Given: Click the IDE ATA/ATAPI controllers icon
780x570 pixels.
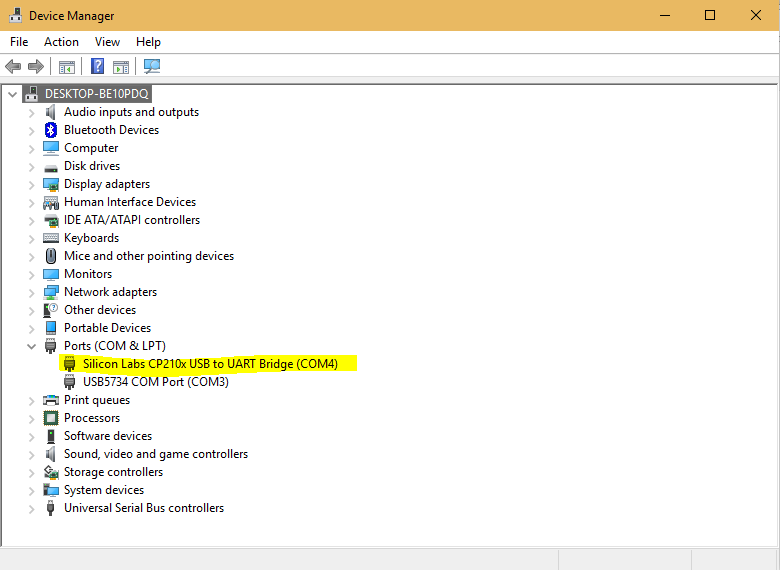Looking at the screenshot, I should tap(51, 220).
